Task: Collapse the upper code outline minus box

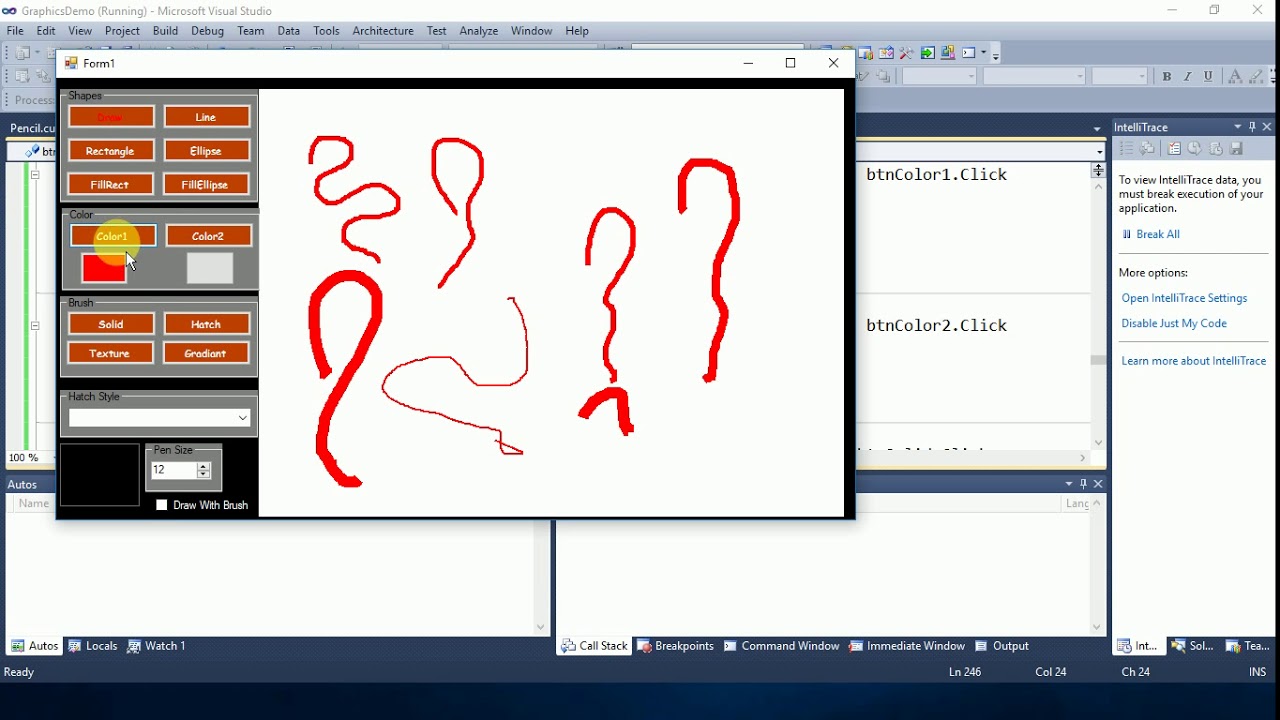Action: [35, 175]
